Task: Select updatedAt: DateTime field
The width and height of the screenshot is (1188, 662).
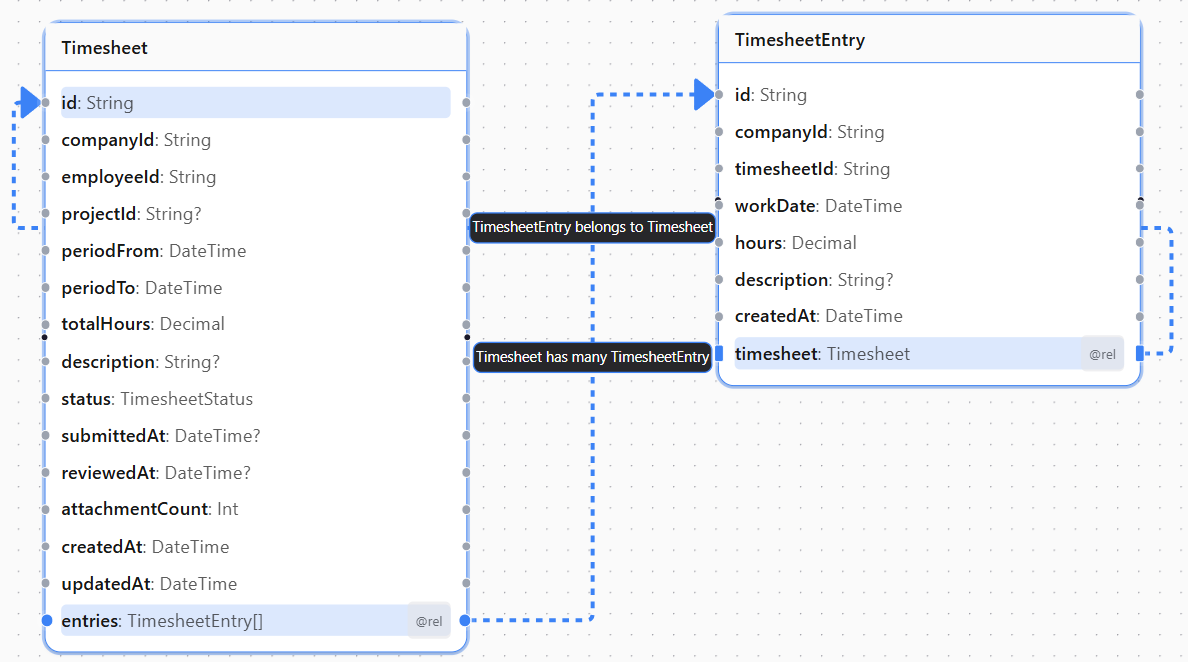Action: 256,583
